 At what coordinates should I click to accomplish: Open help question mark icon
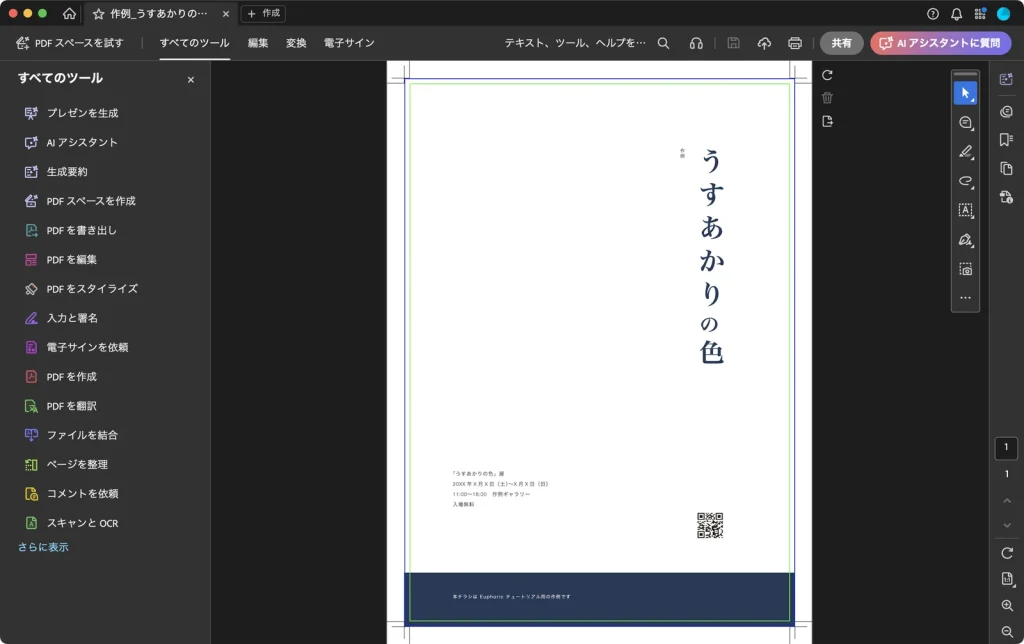pos(933,14)
